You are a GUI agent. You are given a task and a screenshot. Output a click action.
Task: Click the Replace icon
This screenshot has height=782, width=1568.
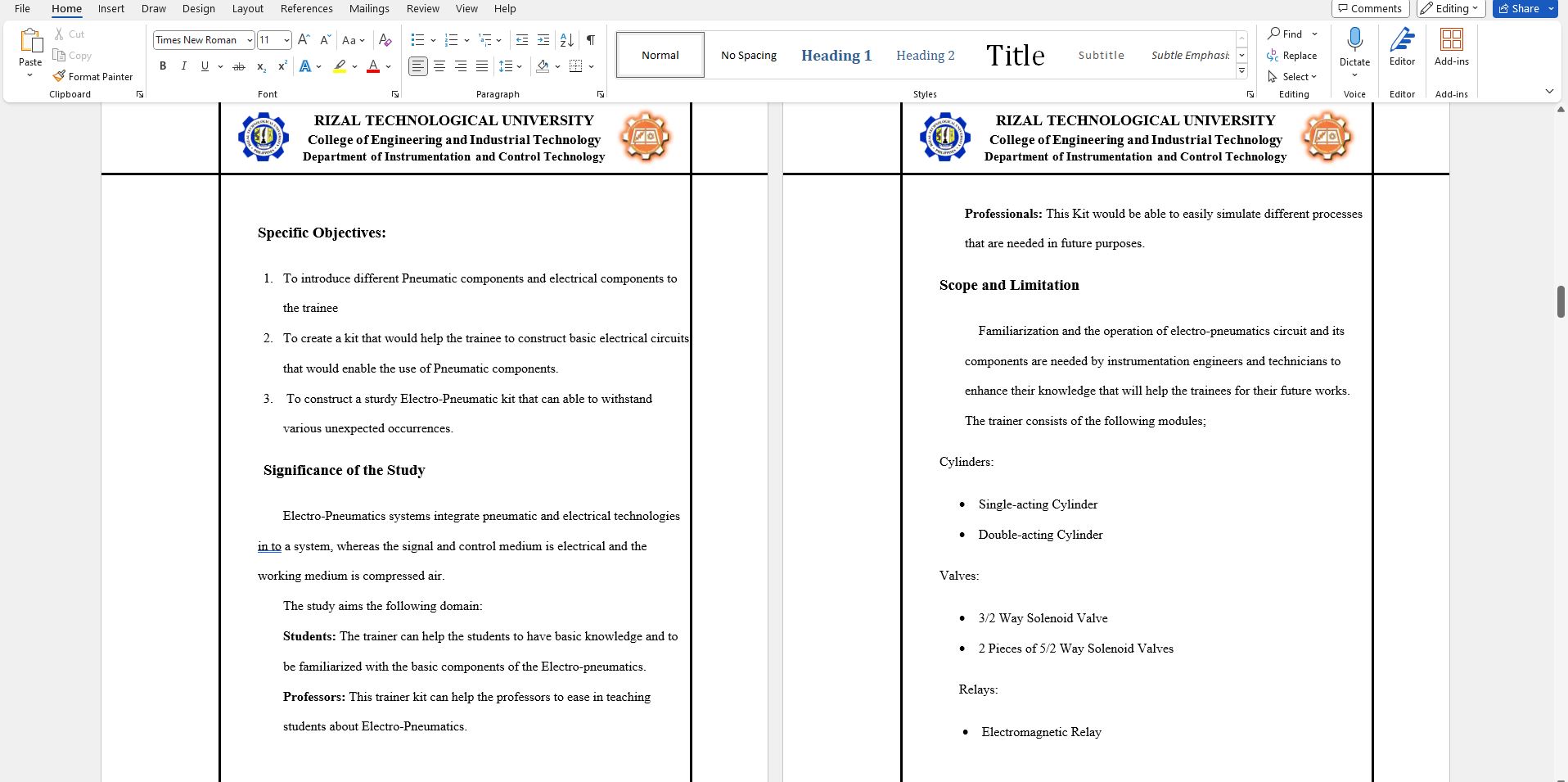(x=1273, y=55)
